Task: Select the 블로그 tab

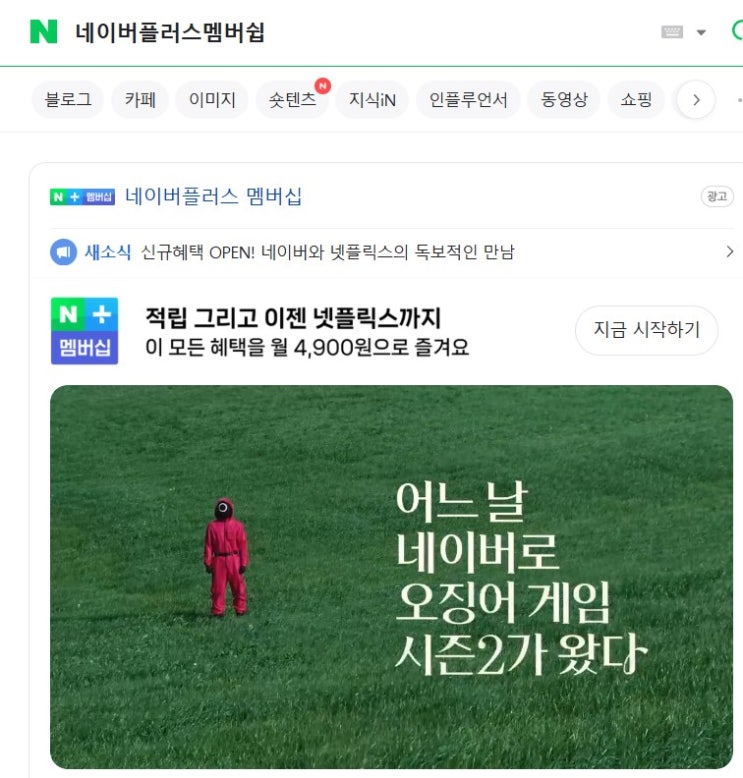Action: [x=68, y=100]
